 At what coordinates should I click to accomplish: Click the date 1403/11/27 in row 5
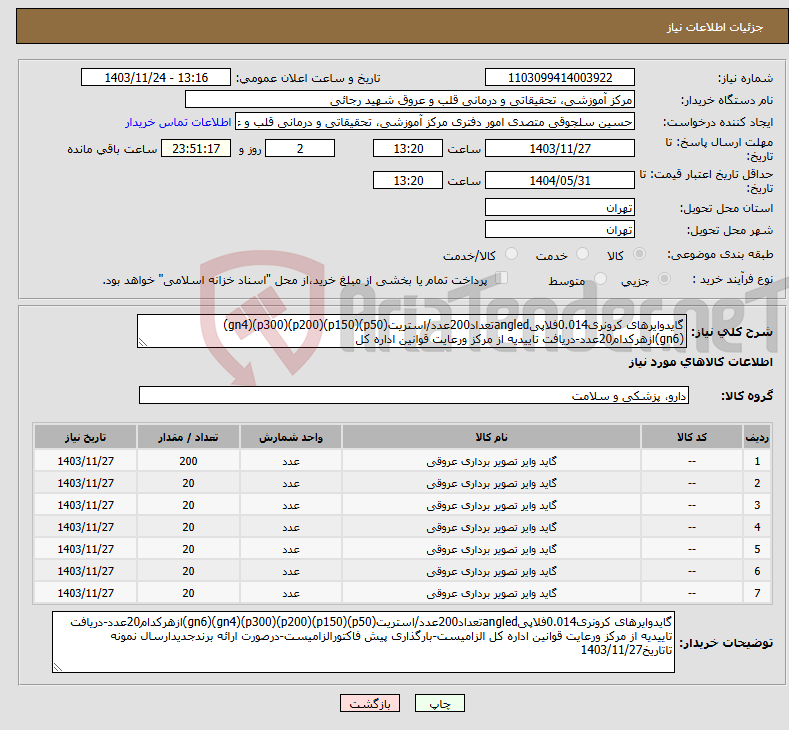[86, 549]
